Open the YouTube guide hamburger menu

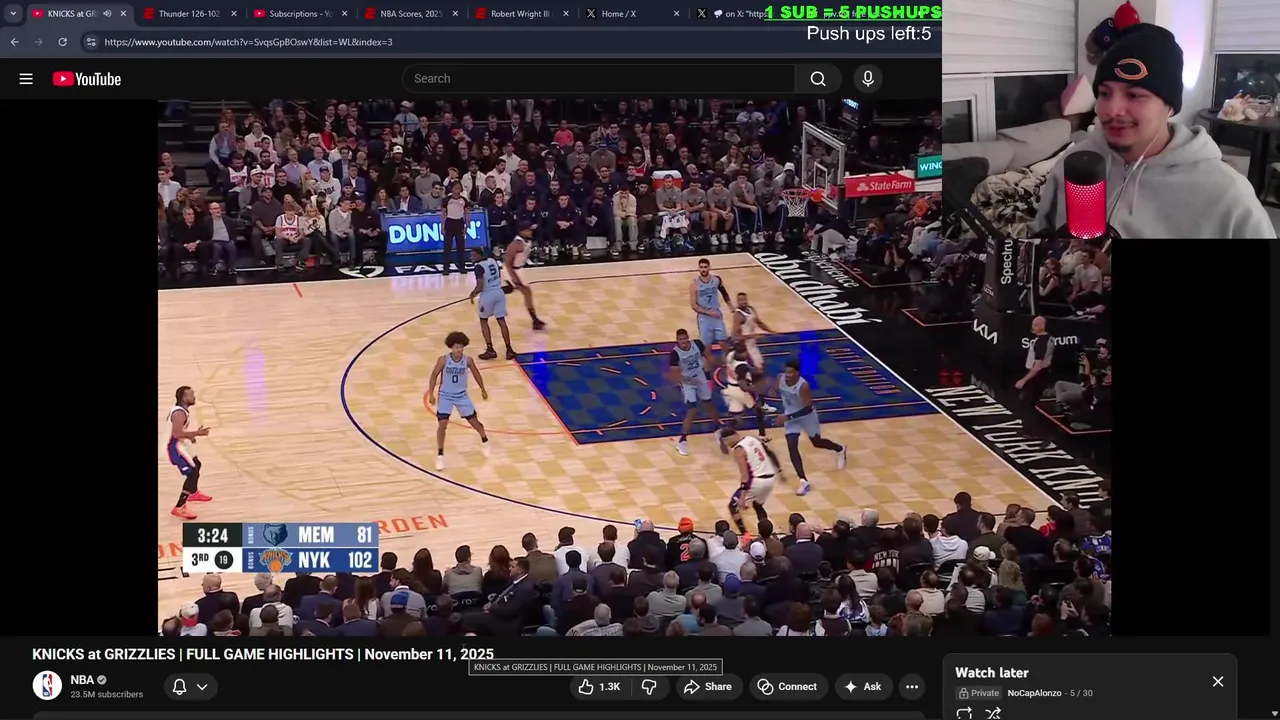(x=26, y=79)
